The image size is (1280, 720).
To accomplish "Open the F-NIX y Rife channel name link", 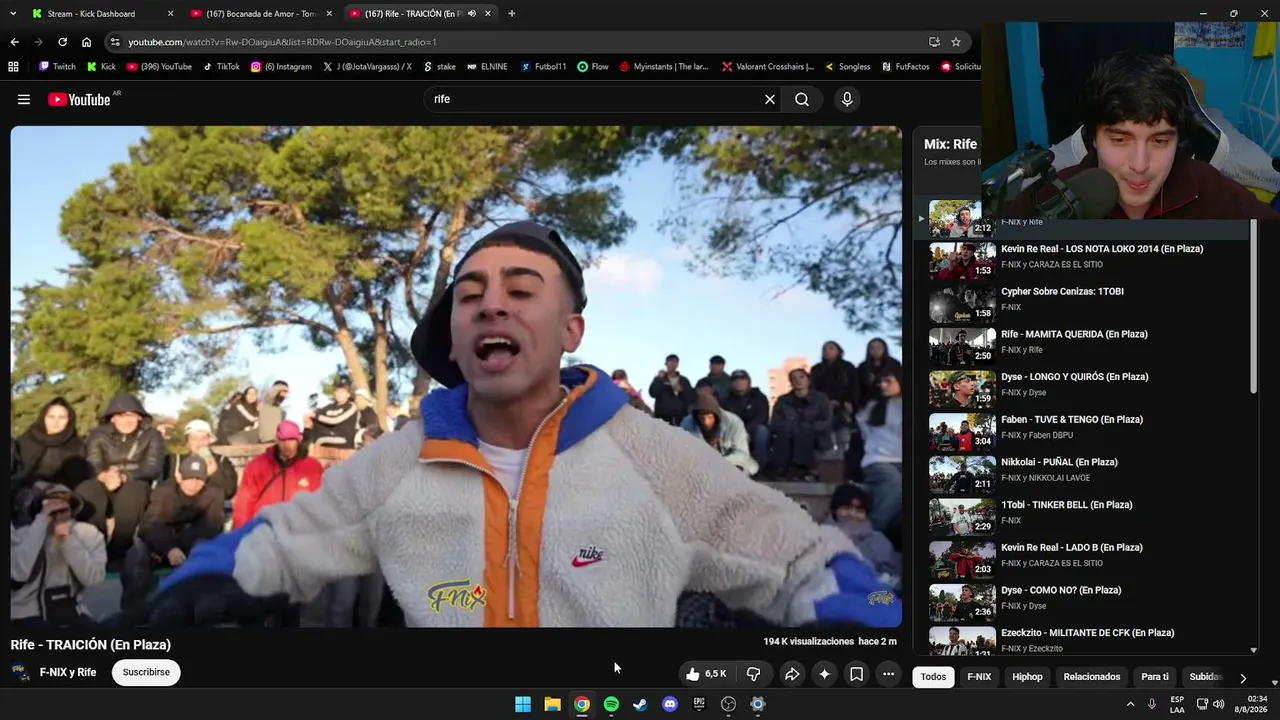I will point(68,672).
